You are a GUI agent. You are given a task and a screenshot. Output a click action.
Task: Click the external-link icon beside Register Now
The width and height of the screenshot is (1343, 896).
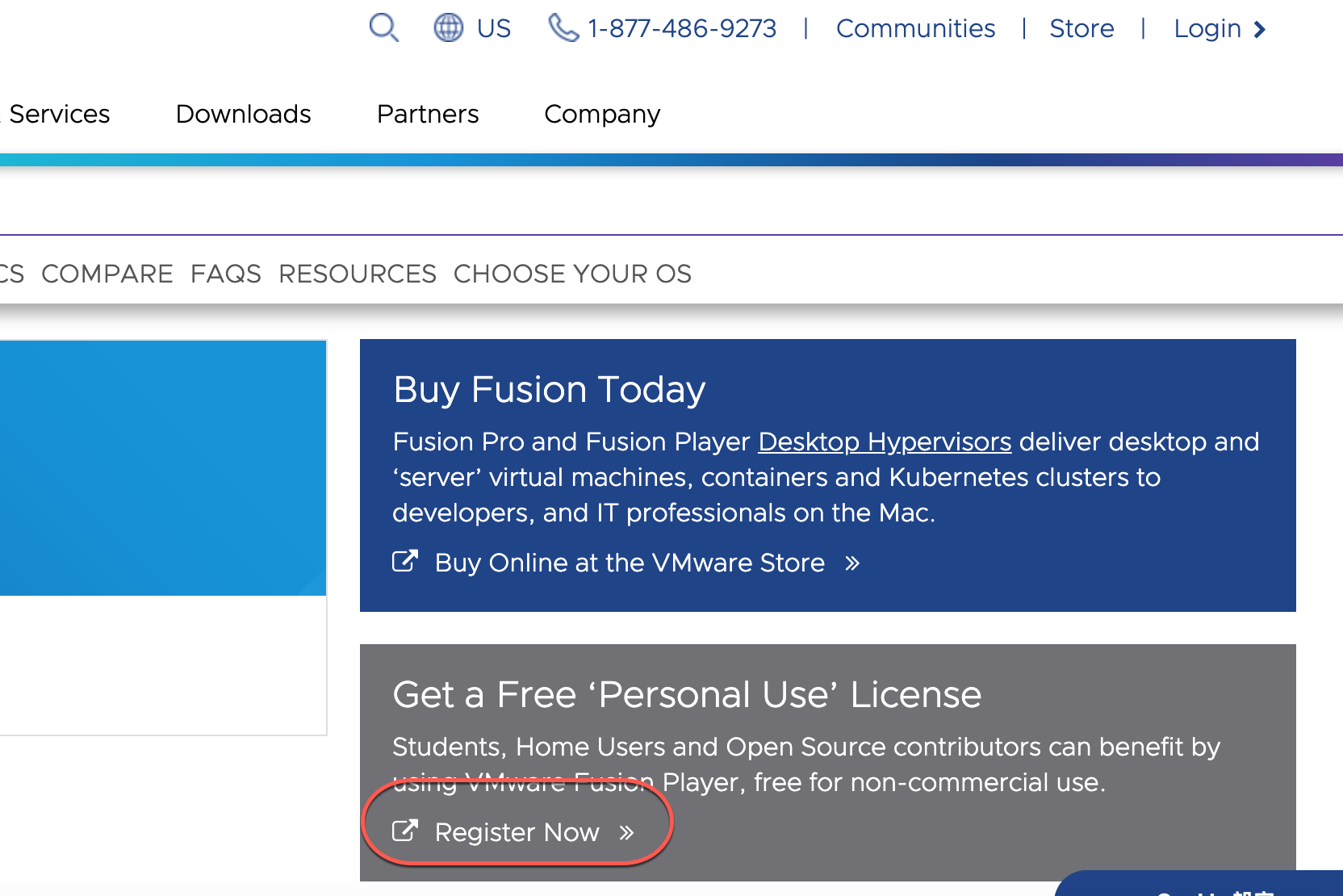[406, 831]
